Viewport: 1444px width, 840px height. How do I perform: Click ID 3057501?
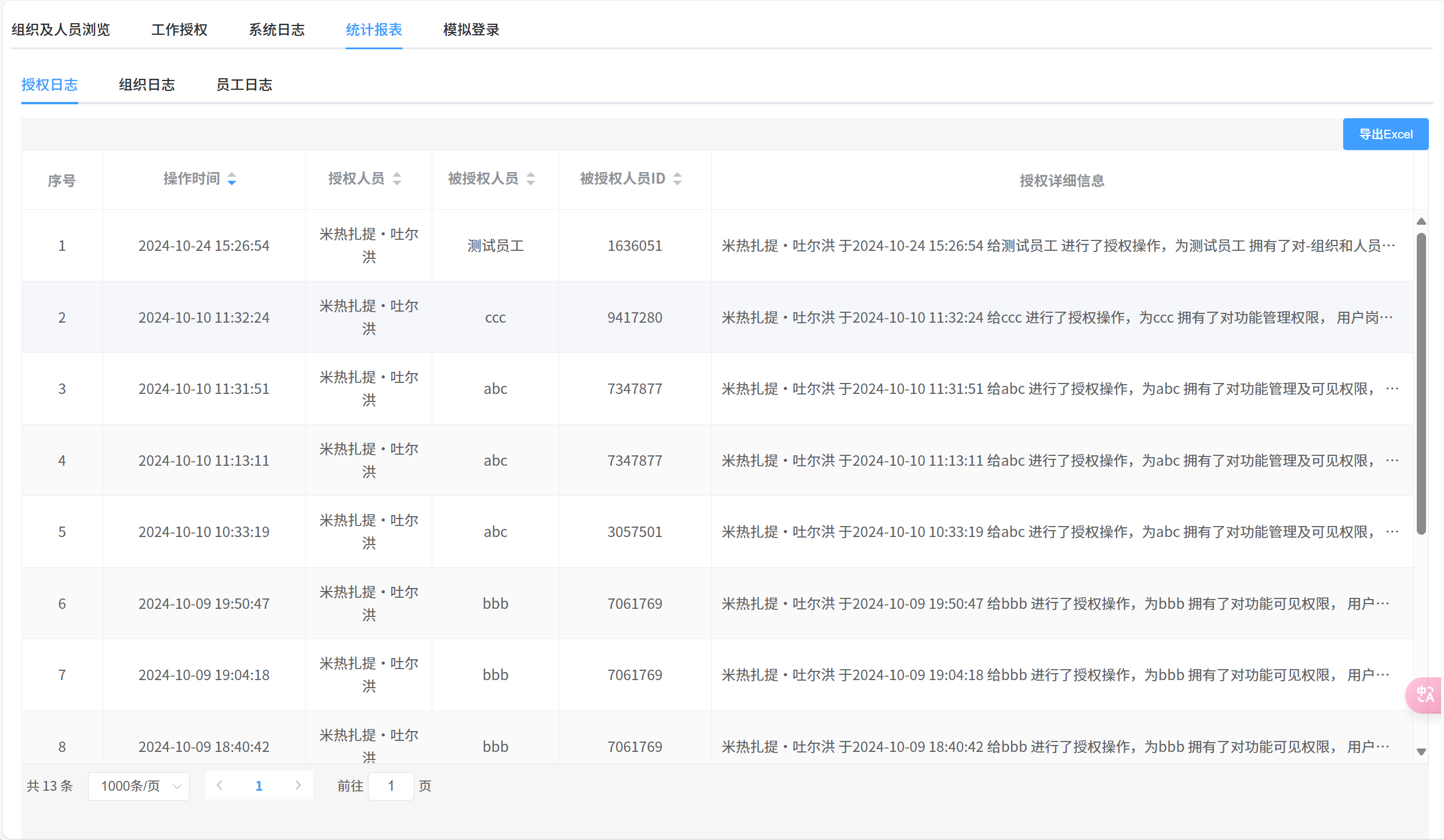[635, 532]
